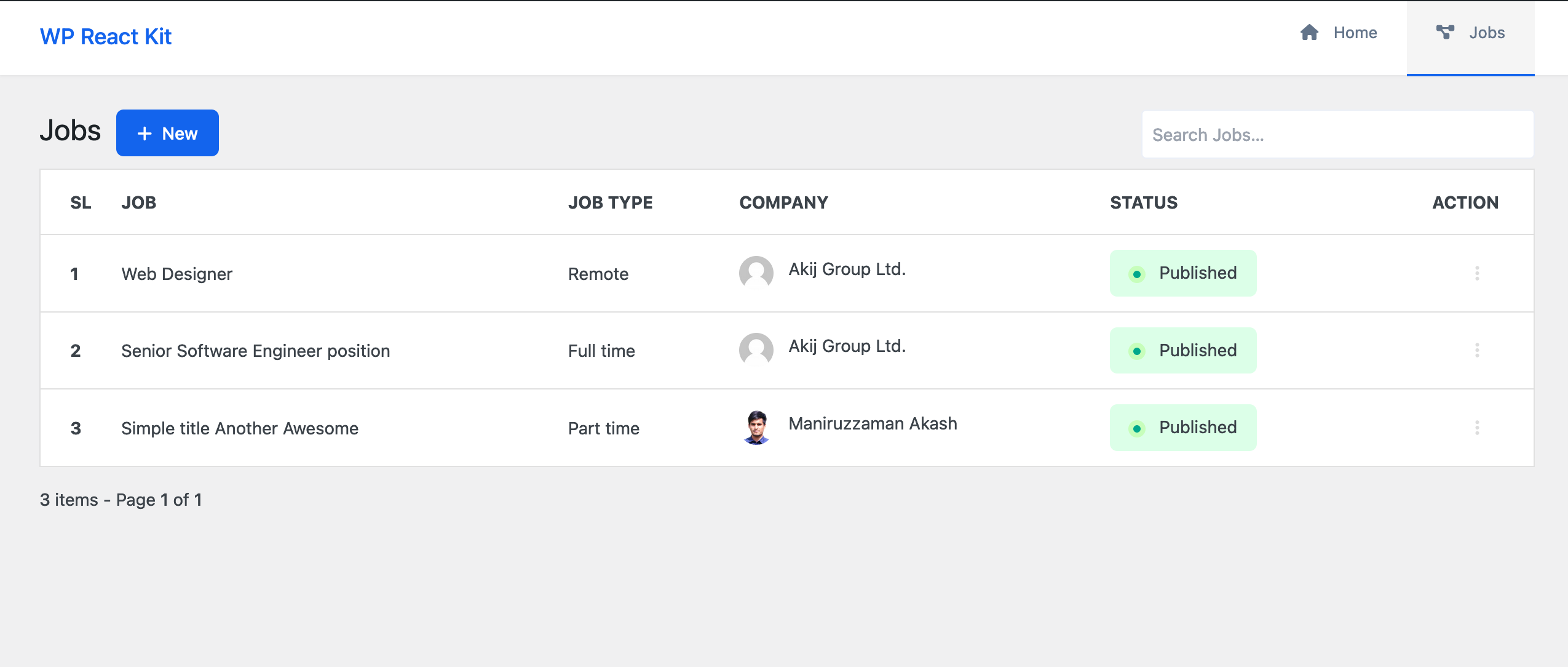The height and width of the screenshot is (667, 1568).
Task: Focus the Search Jobs input field
Action: 1337,135
